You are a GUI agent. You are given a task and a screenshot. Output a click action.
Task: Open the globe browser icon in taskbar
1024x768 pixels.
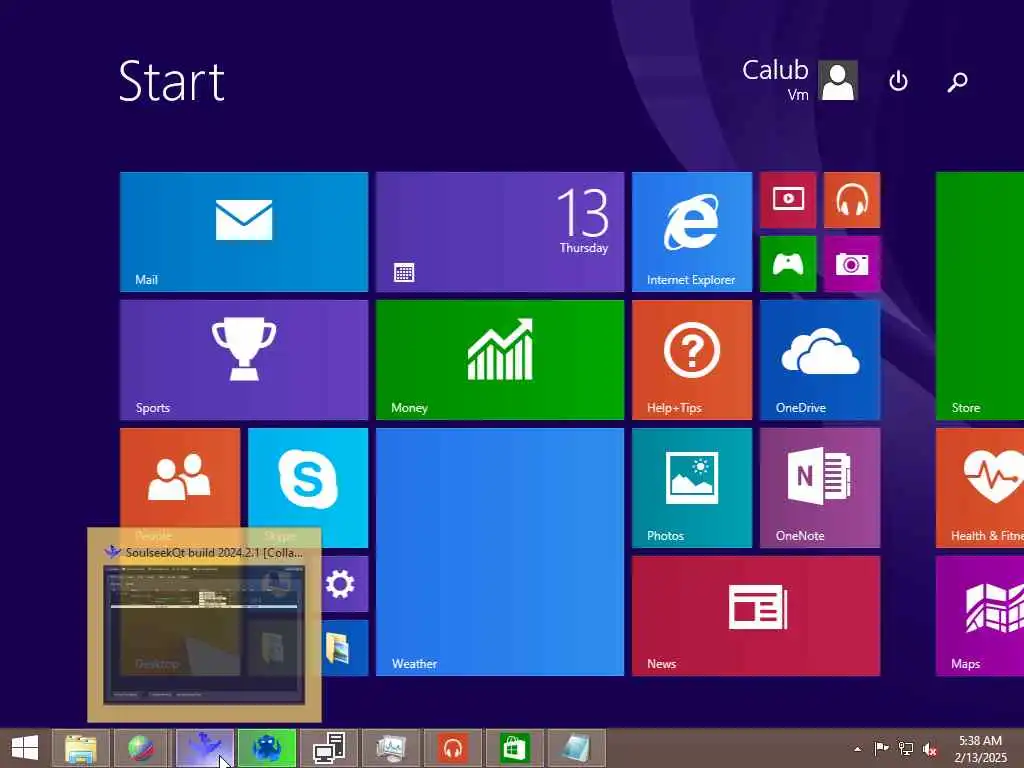click(x=142, y=748)
